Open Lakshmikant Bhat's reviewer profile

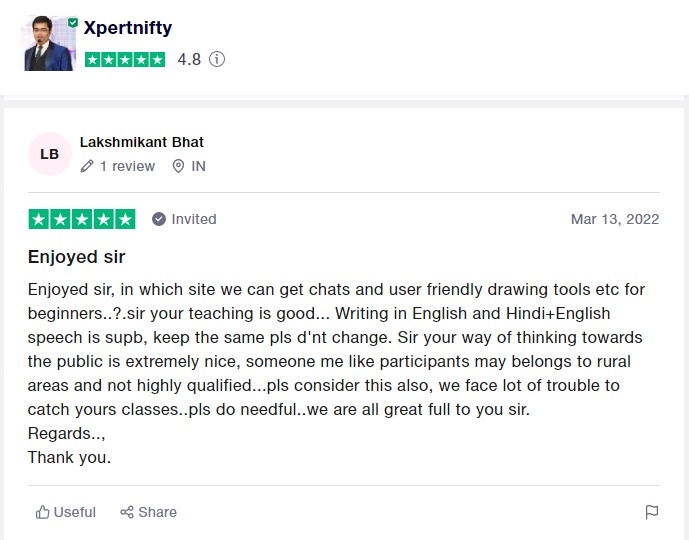(x=141, y=142)
